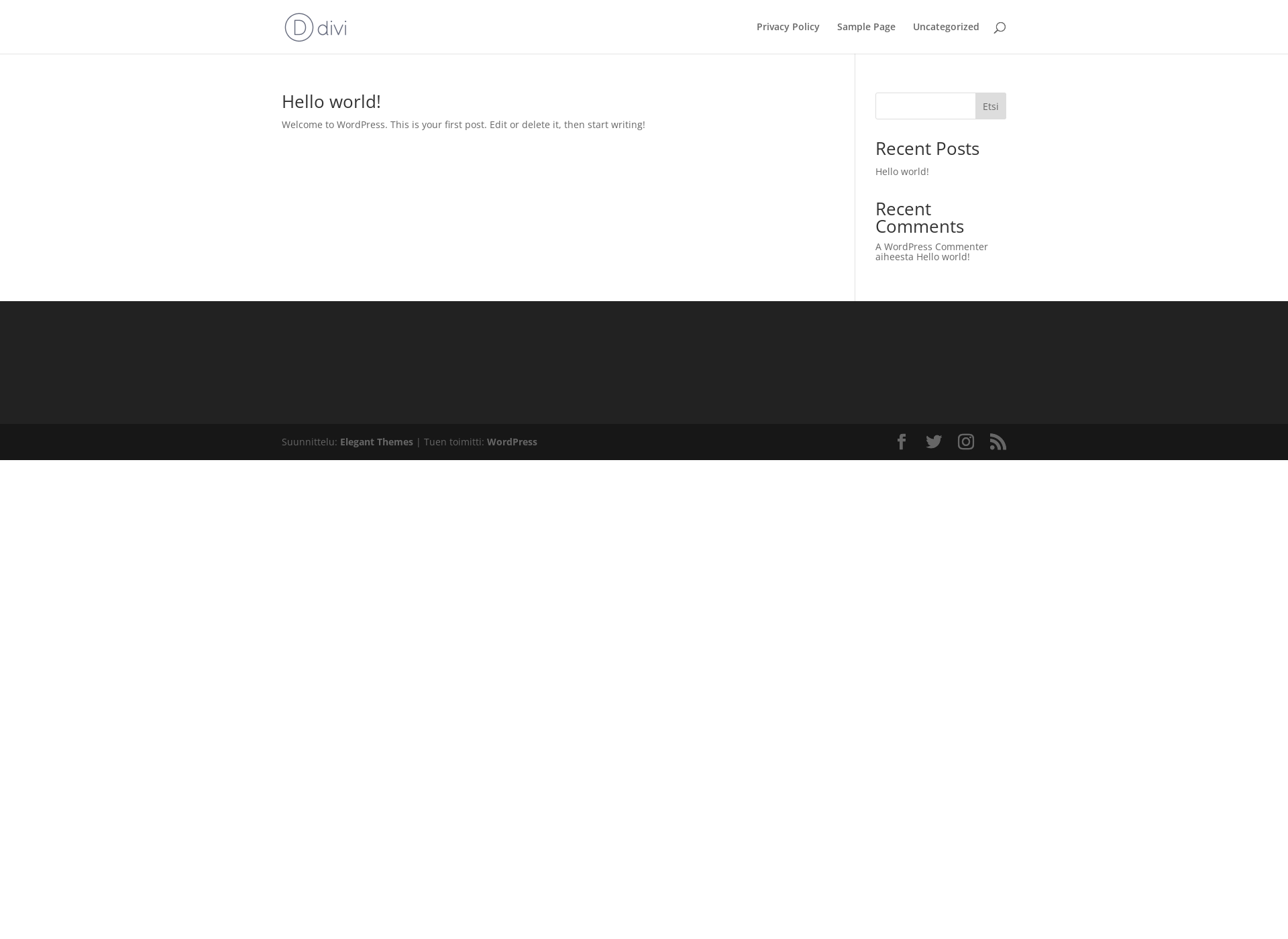Click the Hello world! post title

coord(330,101)
